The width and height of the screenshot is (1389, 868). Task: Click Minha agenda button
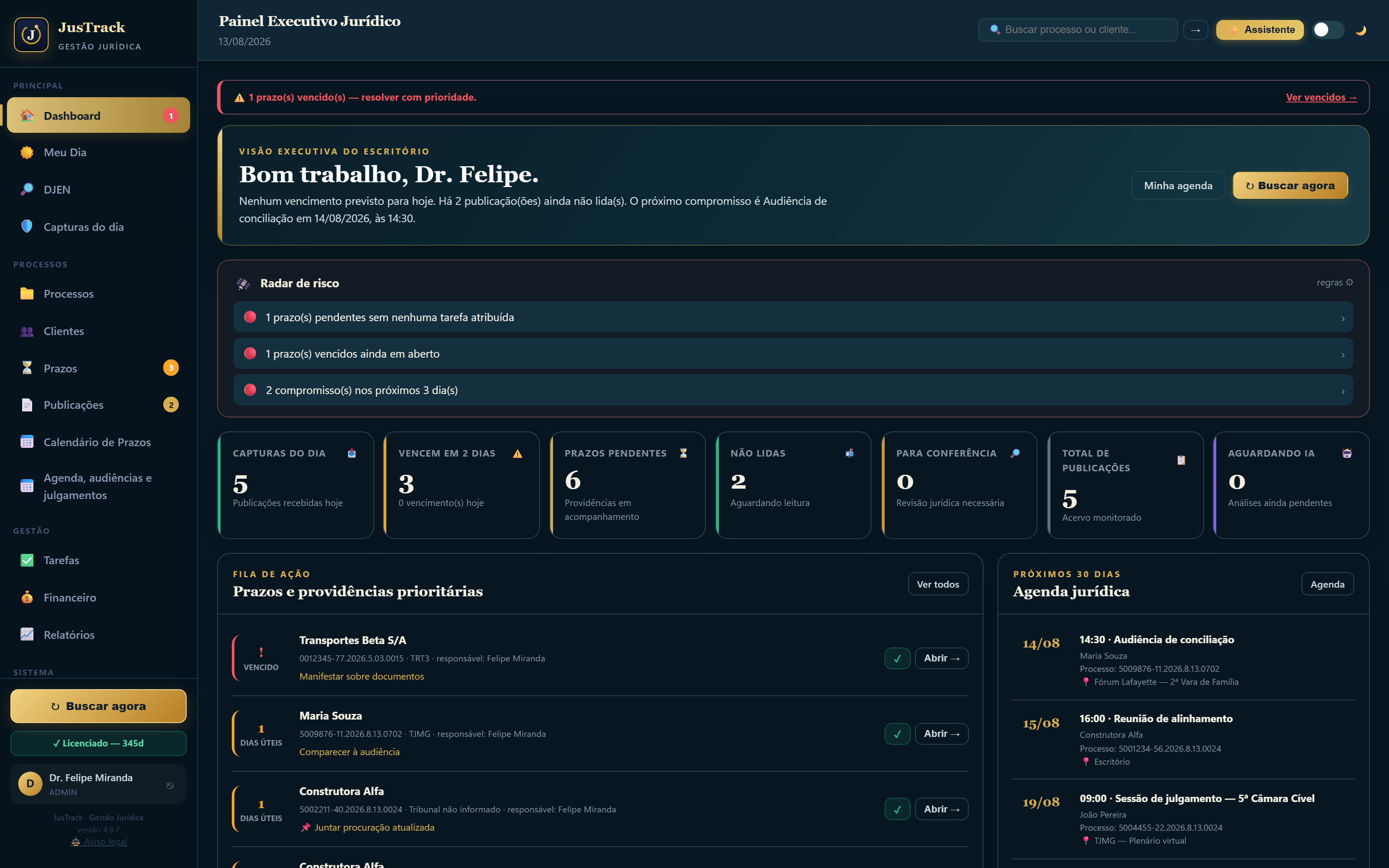pyautogui.click(x=1178, y=185)
